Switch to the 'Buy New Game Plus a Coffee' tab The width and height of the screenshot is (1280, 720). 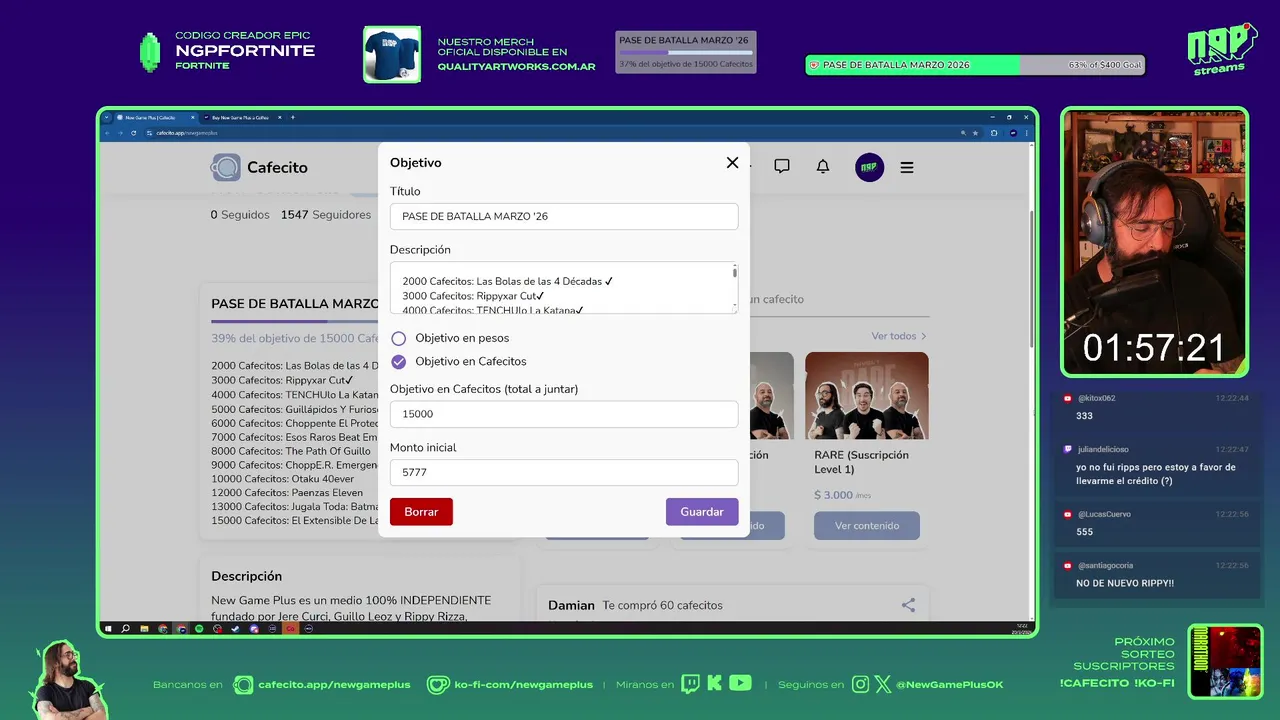coord(241,117)
